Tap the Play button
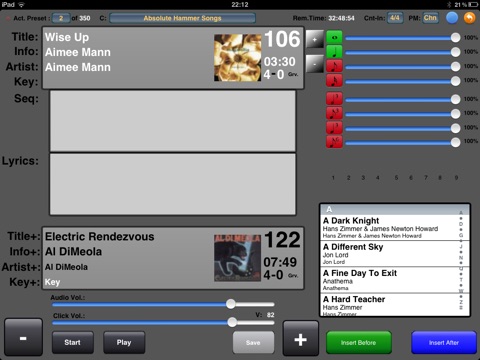The height and width of the screenshot is (360, 480). pos(124,342)
